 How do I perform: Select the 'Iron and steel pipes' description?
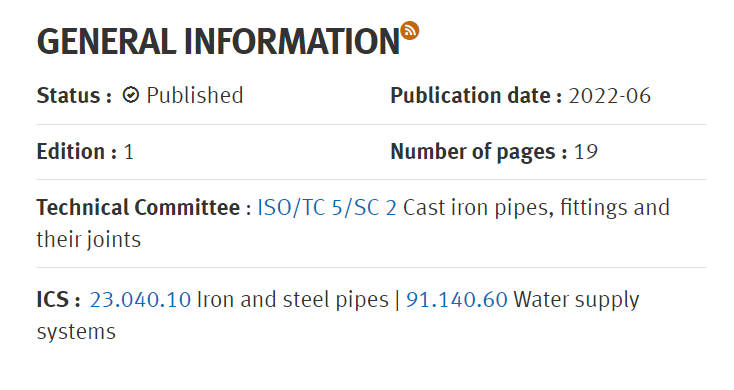click(x=293, y=300)
